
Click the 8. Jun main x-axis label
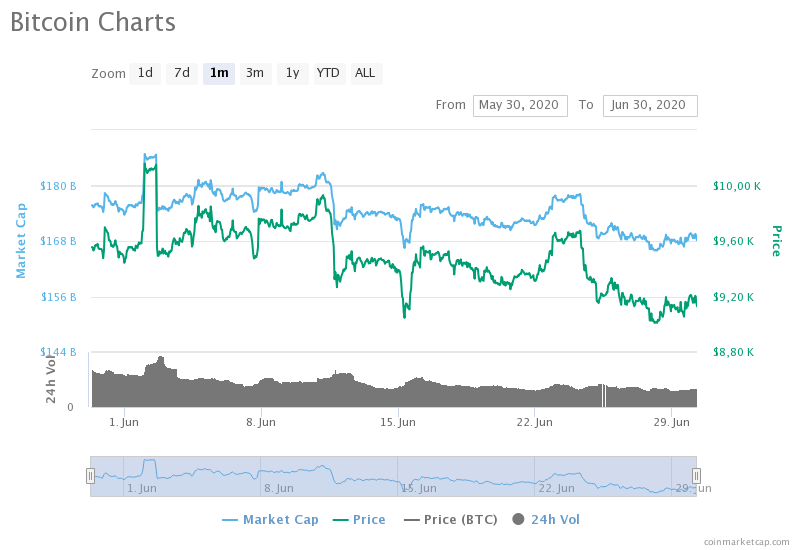(261, 422)
